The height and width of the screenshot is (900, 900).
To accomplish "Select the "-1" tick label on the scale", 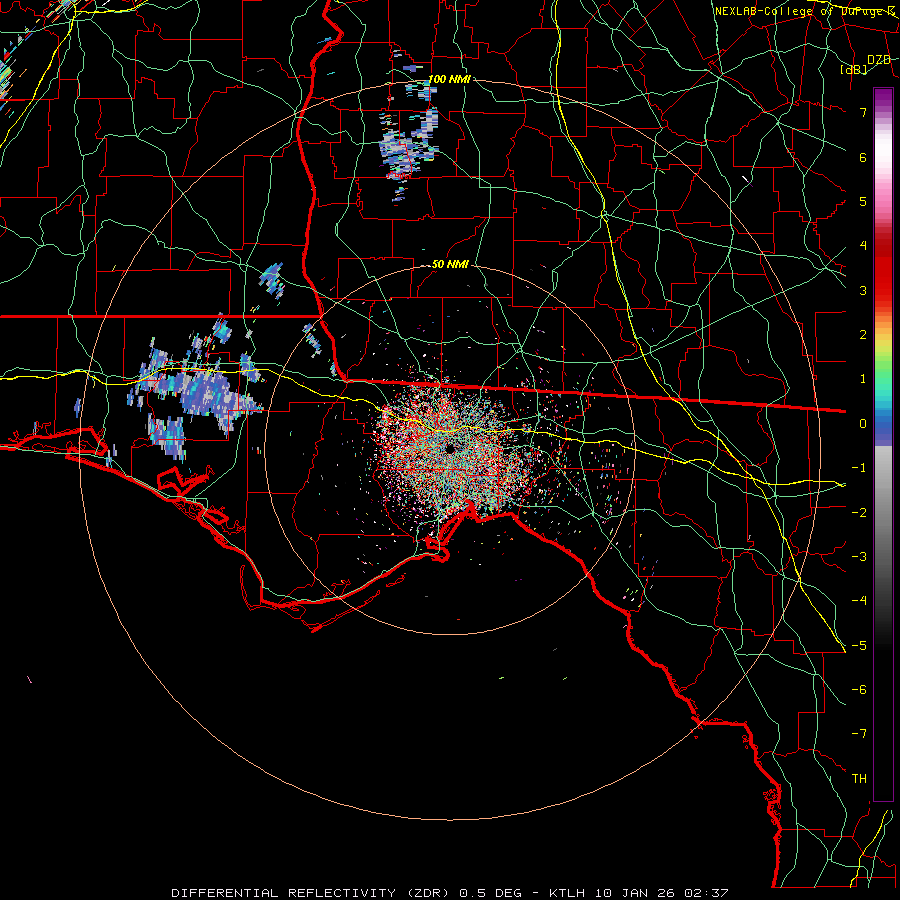I will (859, 468).
